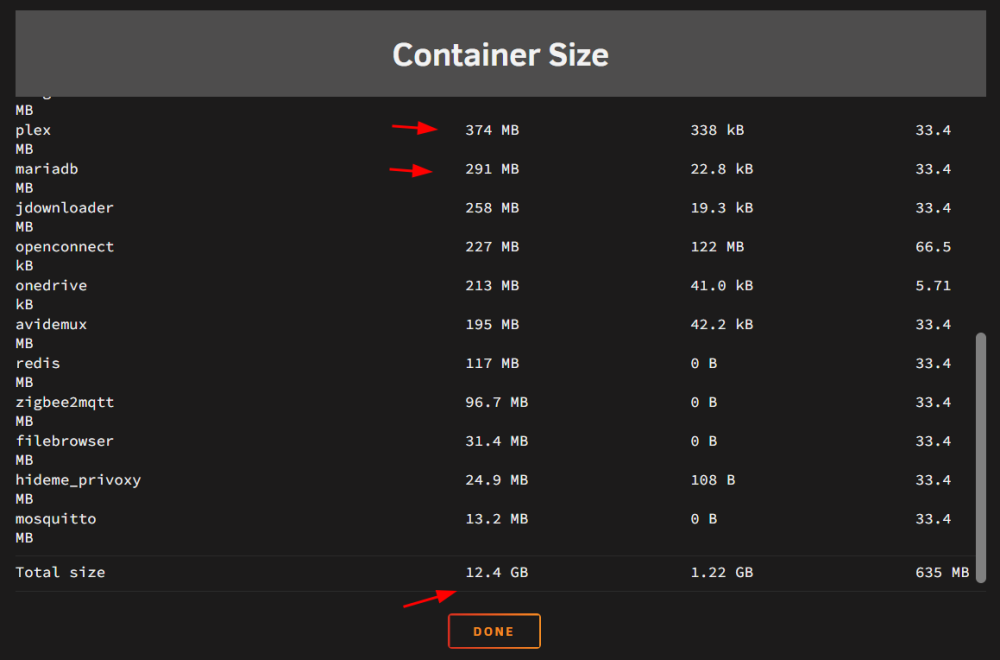
Task: Click the 12.4 GB total value
Action: point(496,573)
